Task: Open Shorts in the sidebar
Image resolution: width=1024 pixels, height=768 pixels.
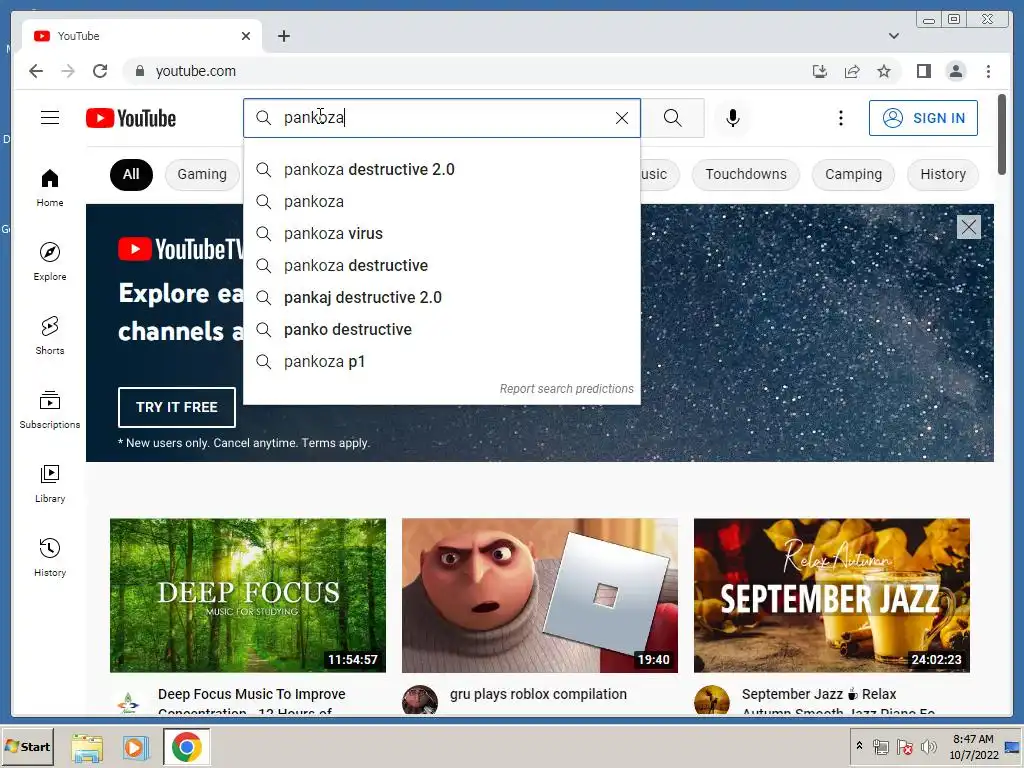Action: coord(50,335)
